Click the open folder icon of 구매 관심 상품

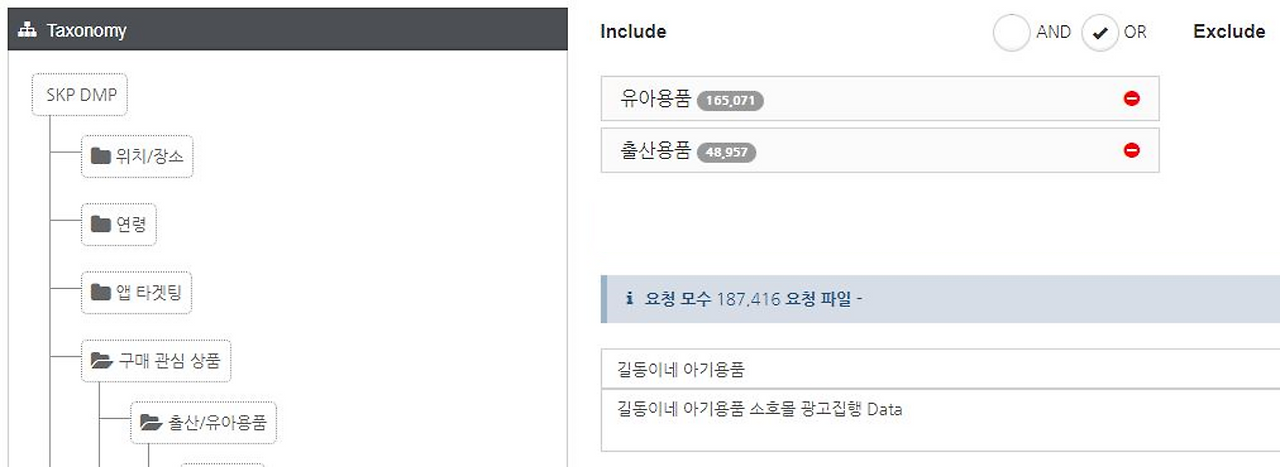[101, 360]
